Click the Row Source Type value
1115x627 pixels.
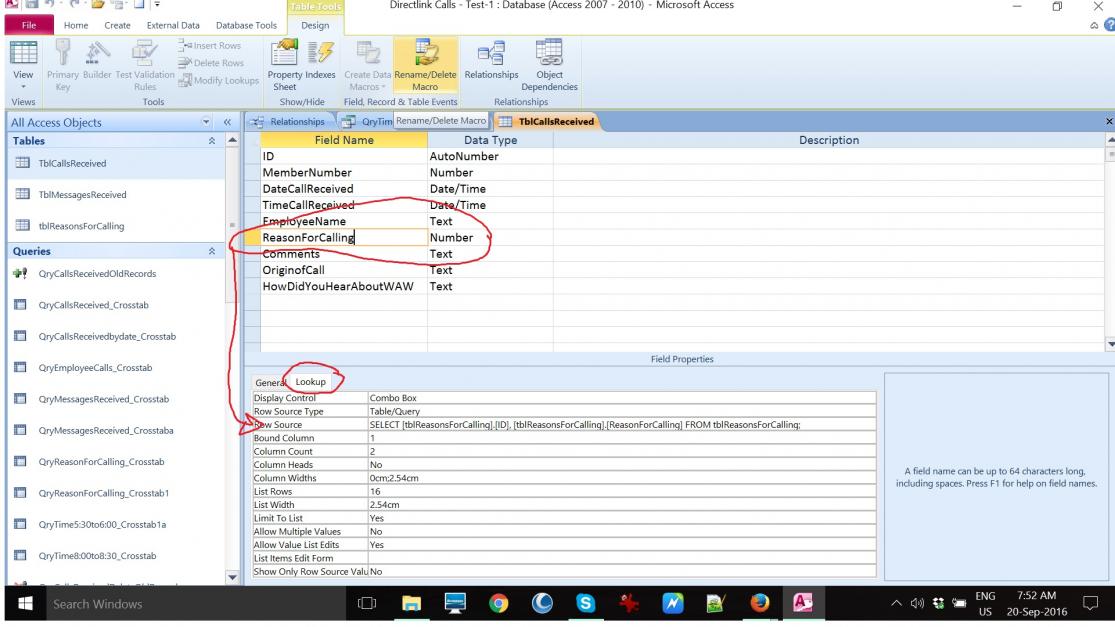[621, 412]
